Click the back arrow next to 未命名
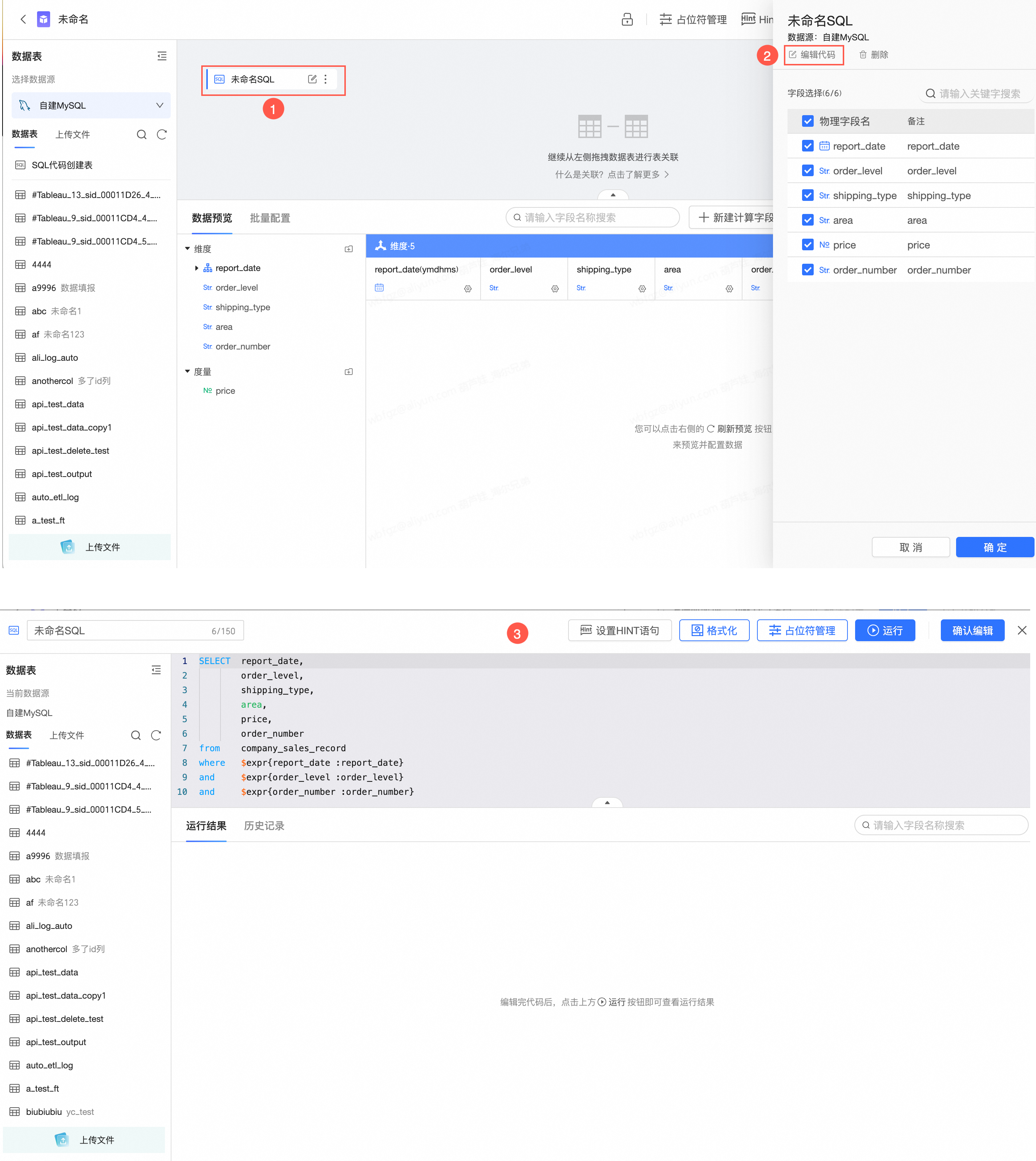 (23, 19)
